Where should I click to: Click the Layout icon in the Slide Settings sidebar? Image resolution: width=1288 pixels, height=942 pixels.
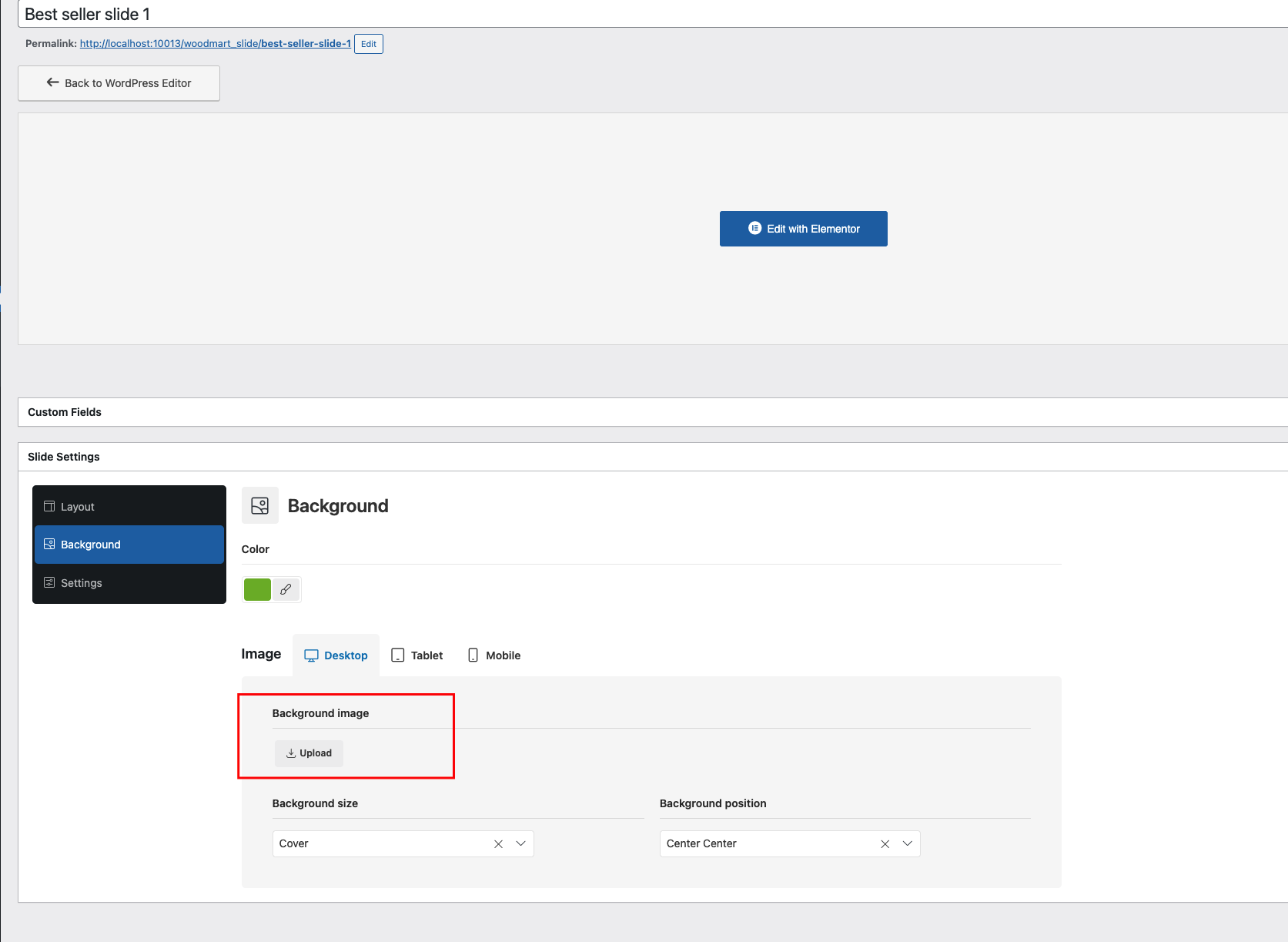[49, 506]
